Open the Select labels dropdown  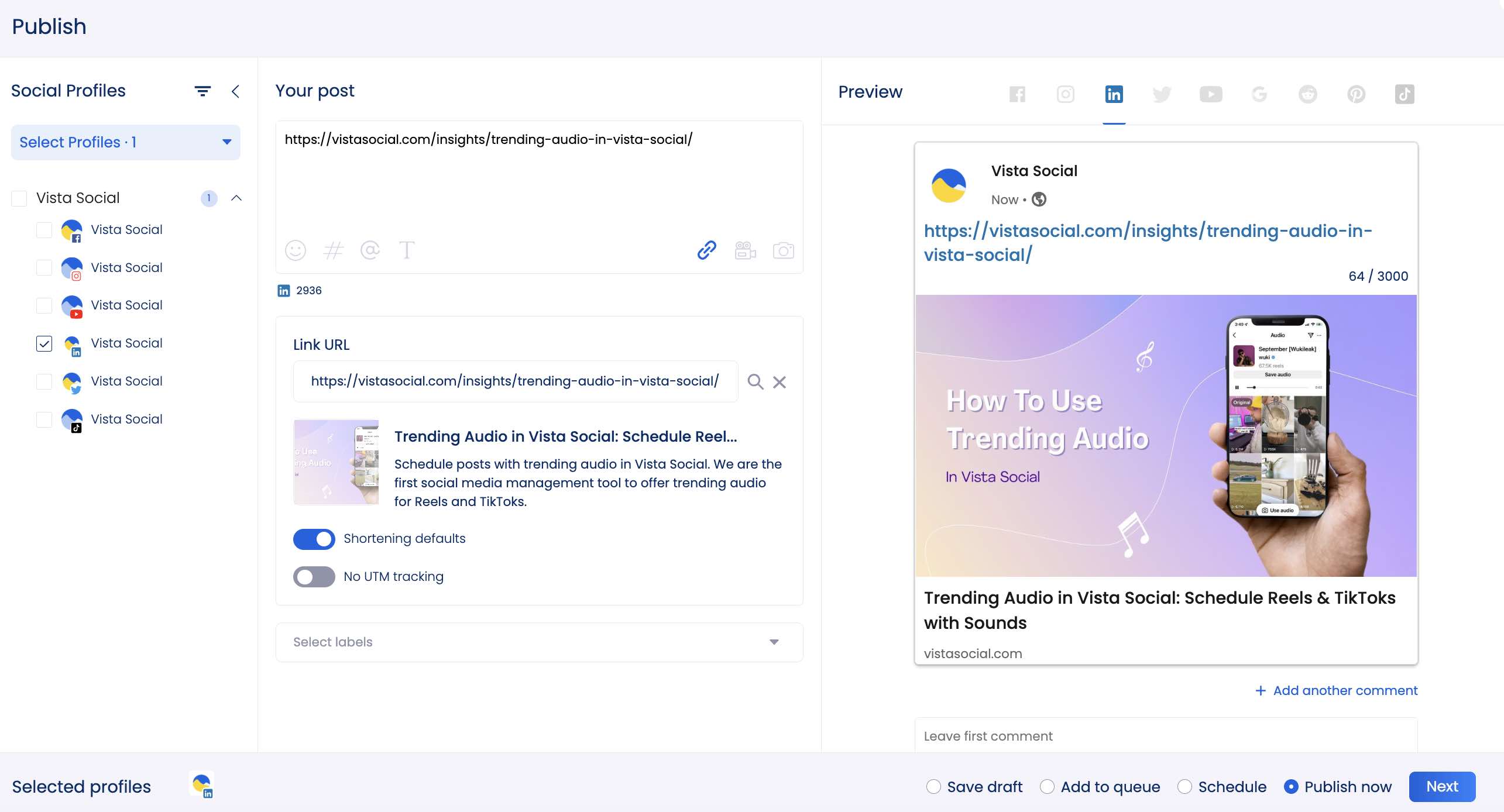[x=538, y=642]
